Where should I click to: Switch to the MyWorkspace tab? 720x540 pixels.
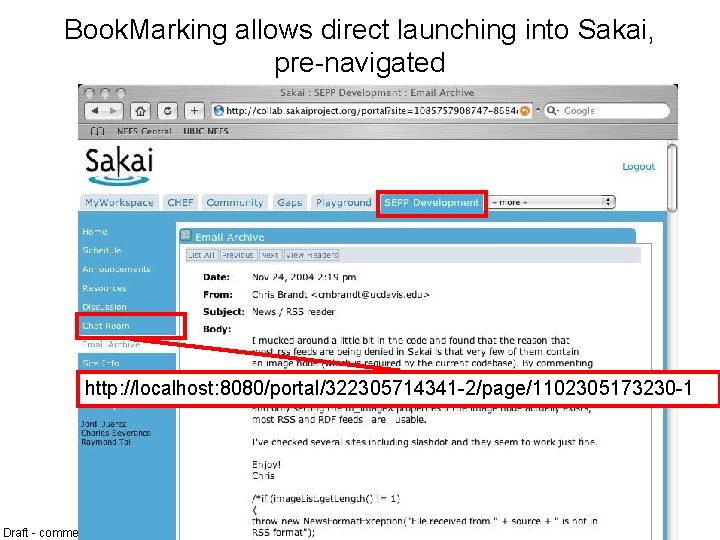pyautogui.click(x=119, y=202)
